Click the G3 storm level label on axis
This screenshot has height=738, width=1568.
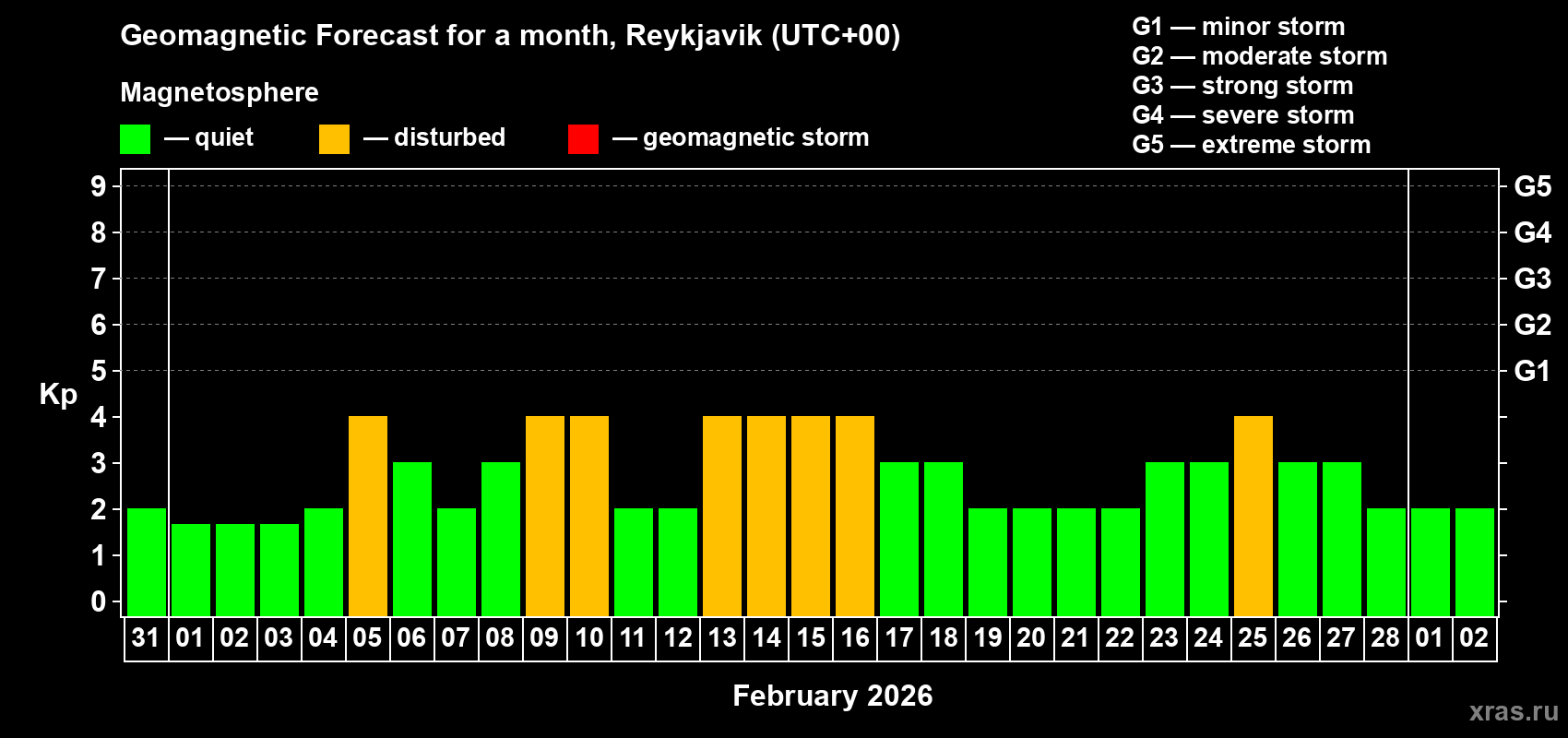tap(1533, 279)
